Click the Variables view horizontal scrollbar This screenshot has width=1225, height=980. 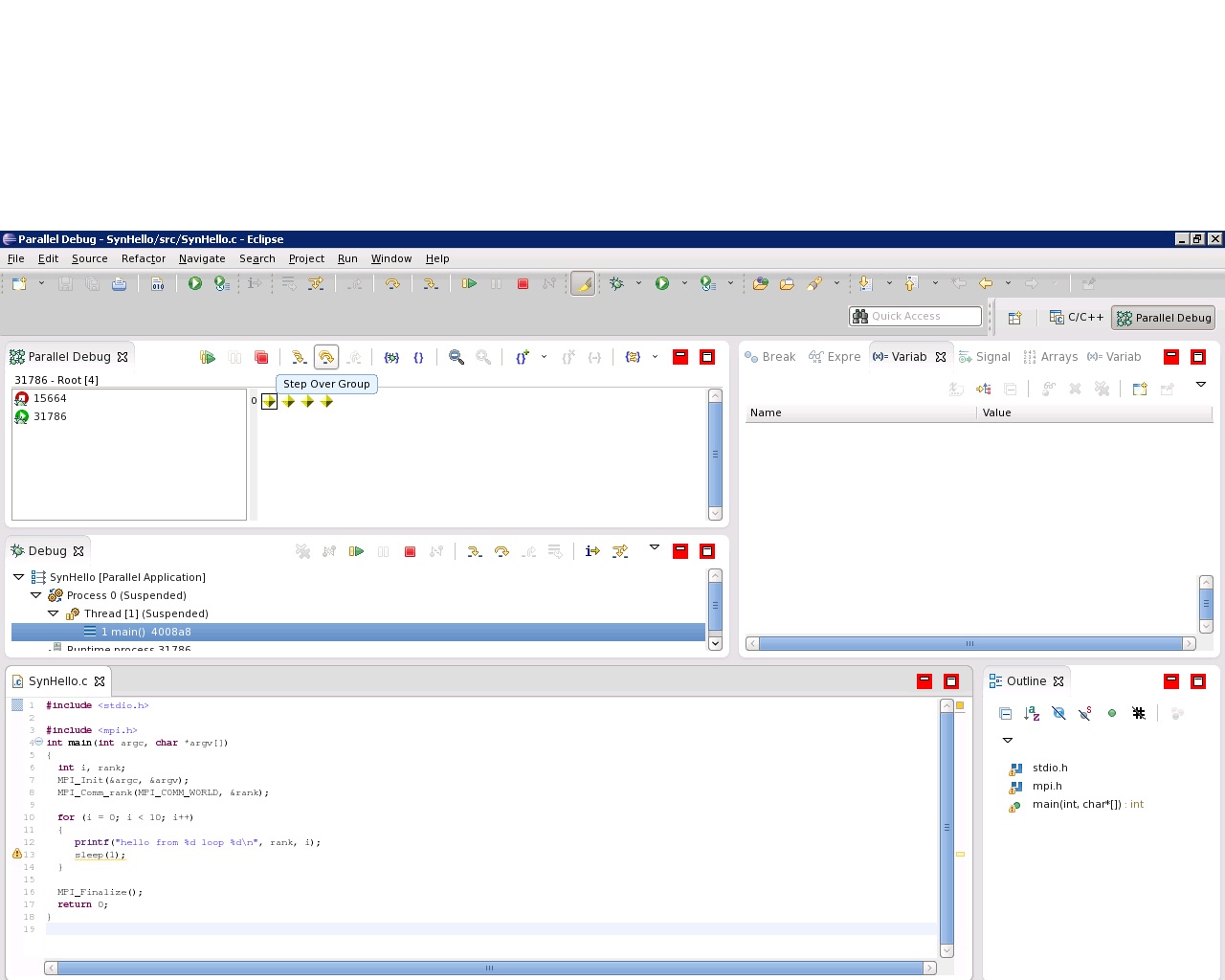tap(969, 643)
